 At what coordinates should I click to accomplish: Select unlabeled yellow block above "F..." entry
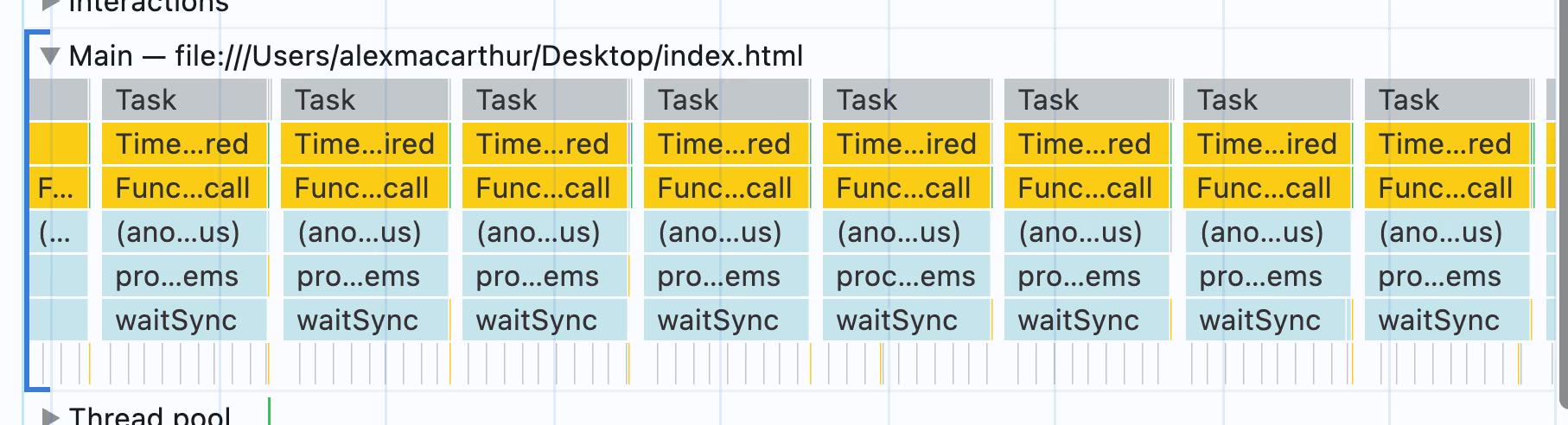coord(59,144)
